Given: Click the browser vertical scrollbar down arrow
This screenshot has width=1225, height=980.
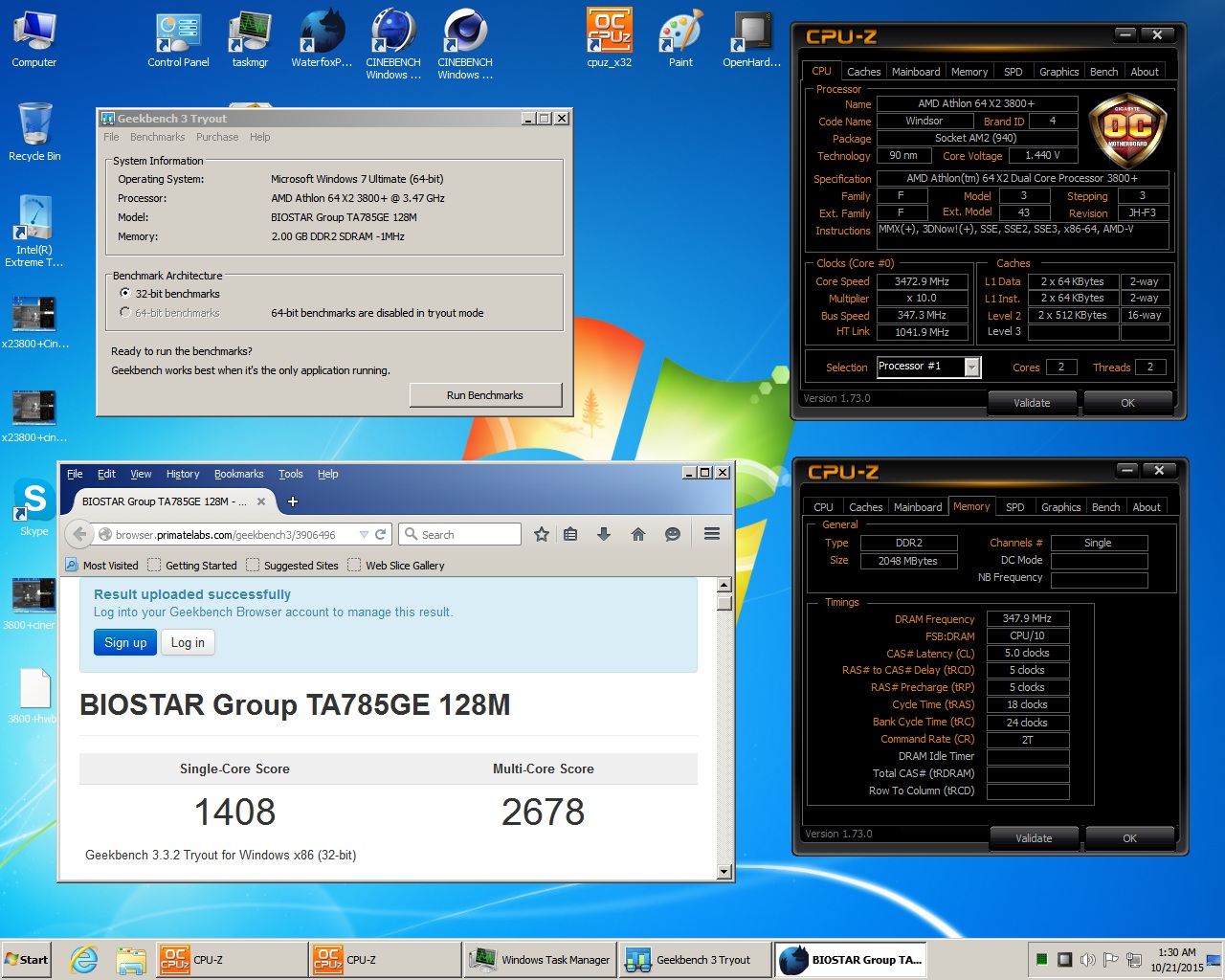Looking at the screenshot, I should pyautogui.click(x=724, y=872).
